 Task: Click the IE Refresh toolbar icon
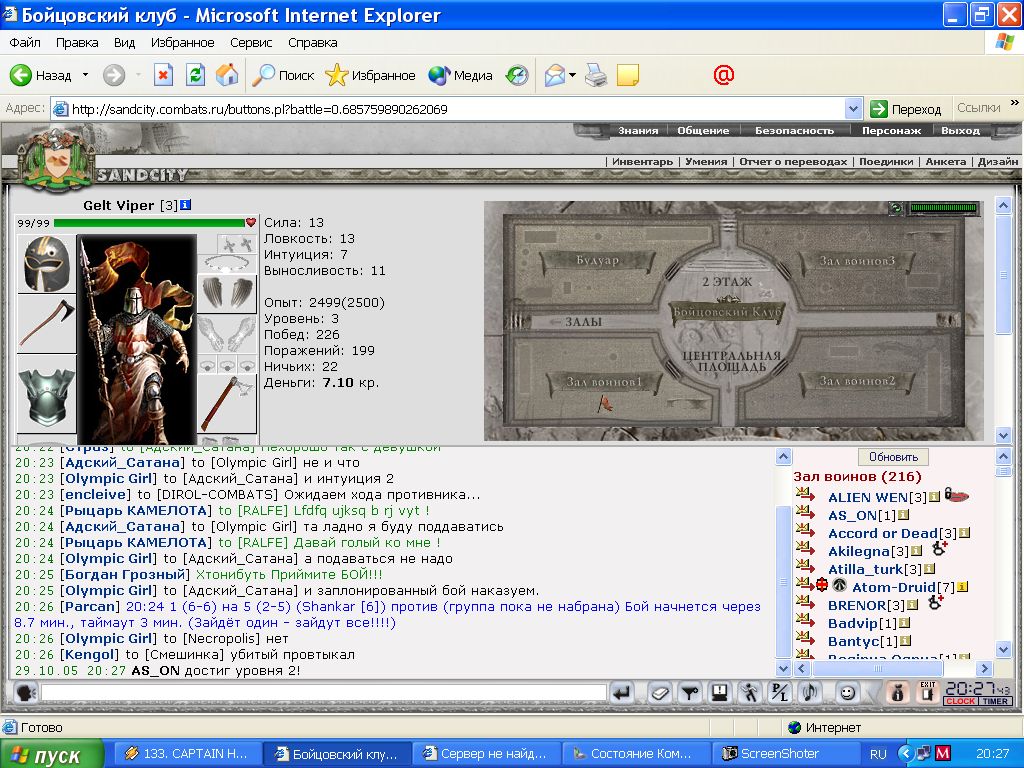tap(195, 75)
